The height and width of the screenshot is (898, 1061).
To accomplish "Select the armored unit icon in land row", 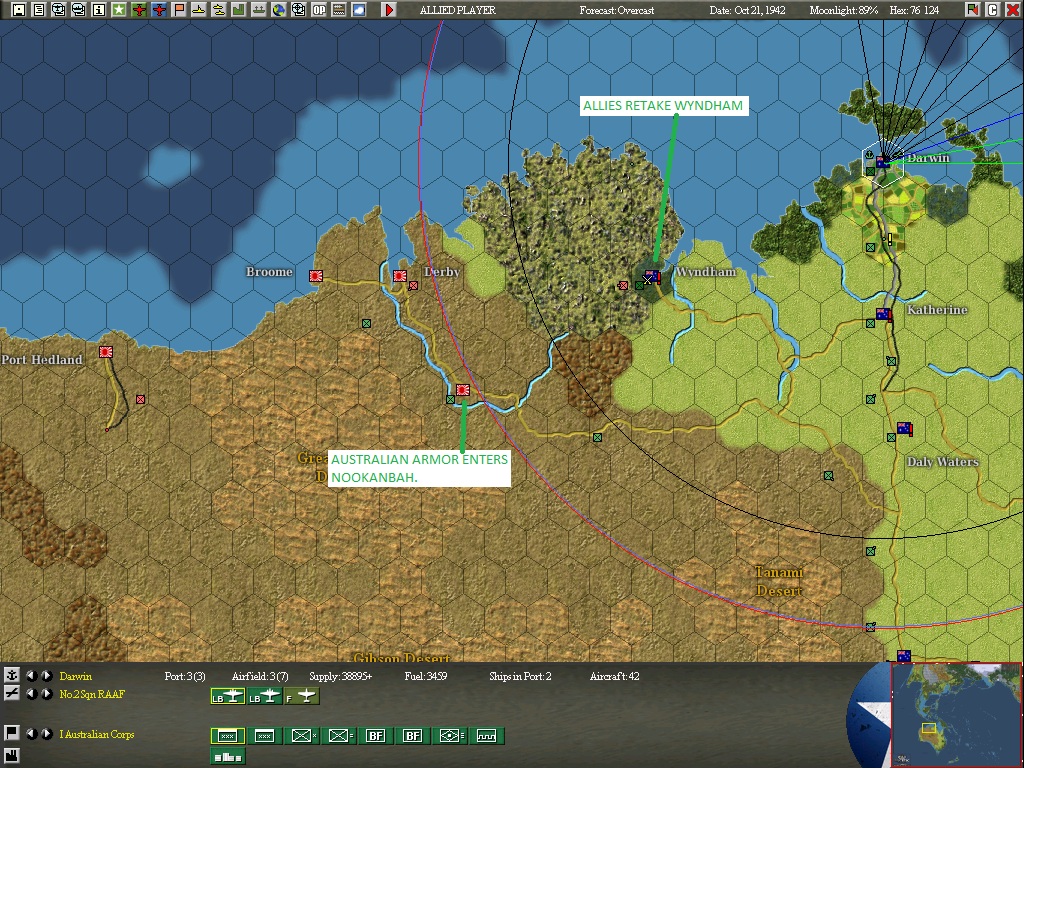I will pos(449,736).
